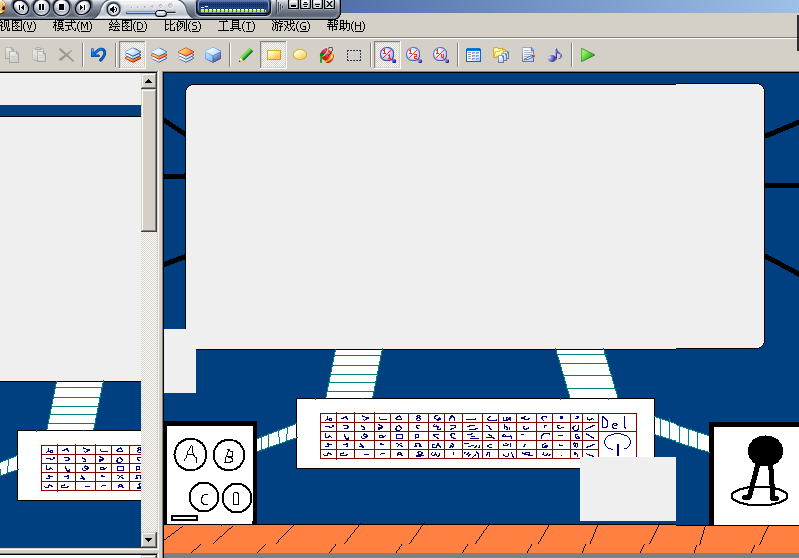Viewport: 799px width, 558px height.
Task: Click the tileset palette vertical scrollbar thumb
Action: pyautogui.click(x=149, y=161)
